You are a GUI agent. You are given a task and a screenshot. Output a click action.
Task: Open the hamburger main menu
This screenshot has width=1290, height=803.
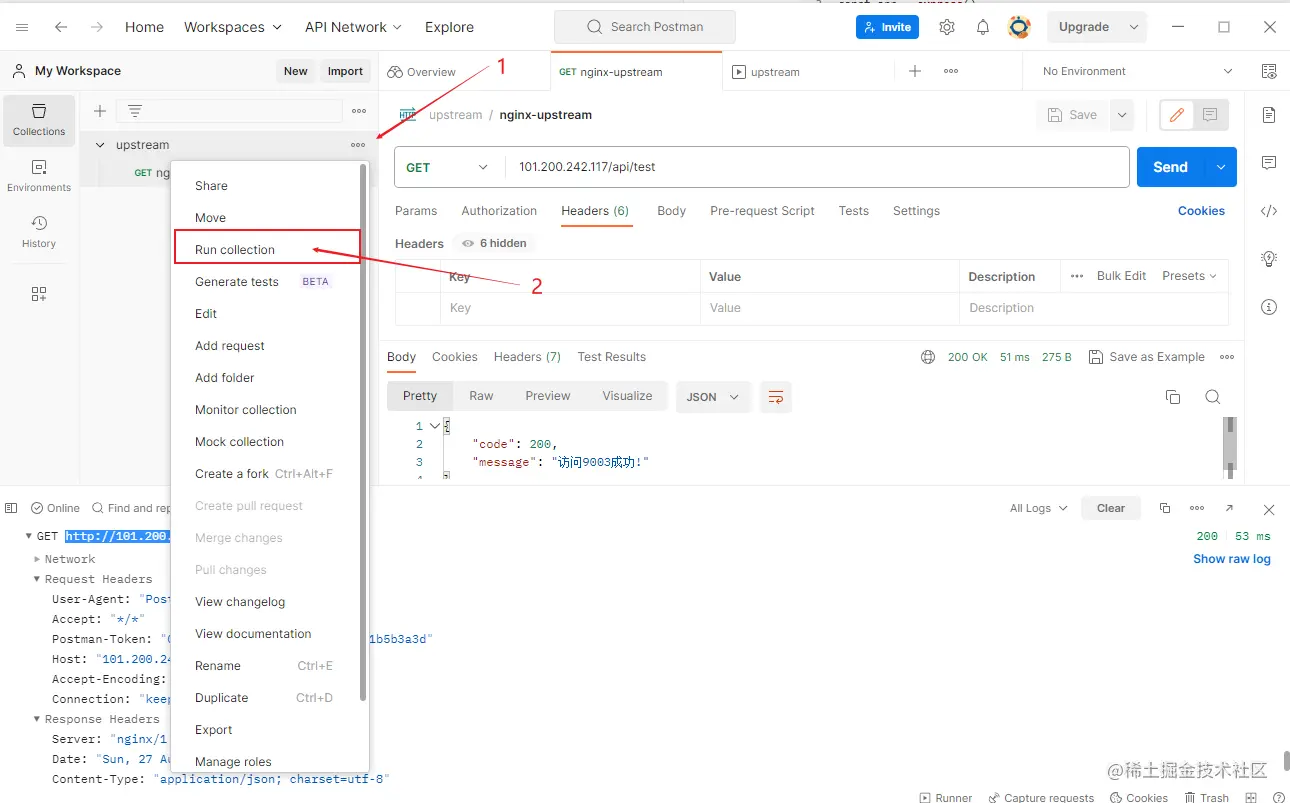click(22, 27)
